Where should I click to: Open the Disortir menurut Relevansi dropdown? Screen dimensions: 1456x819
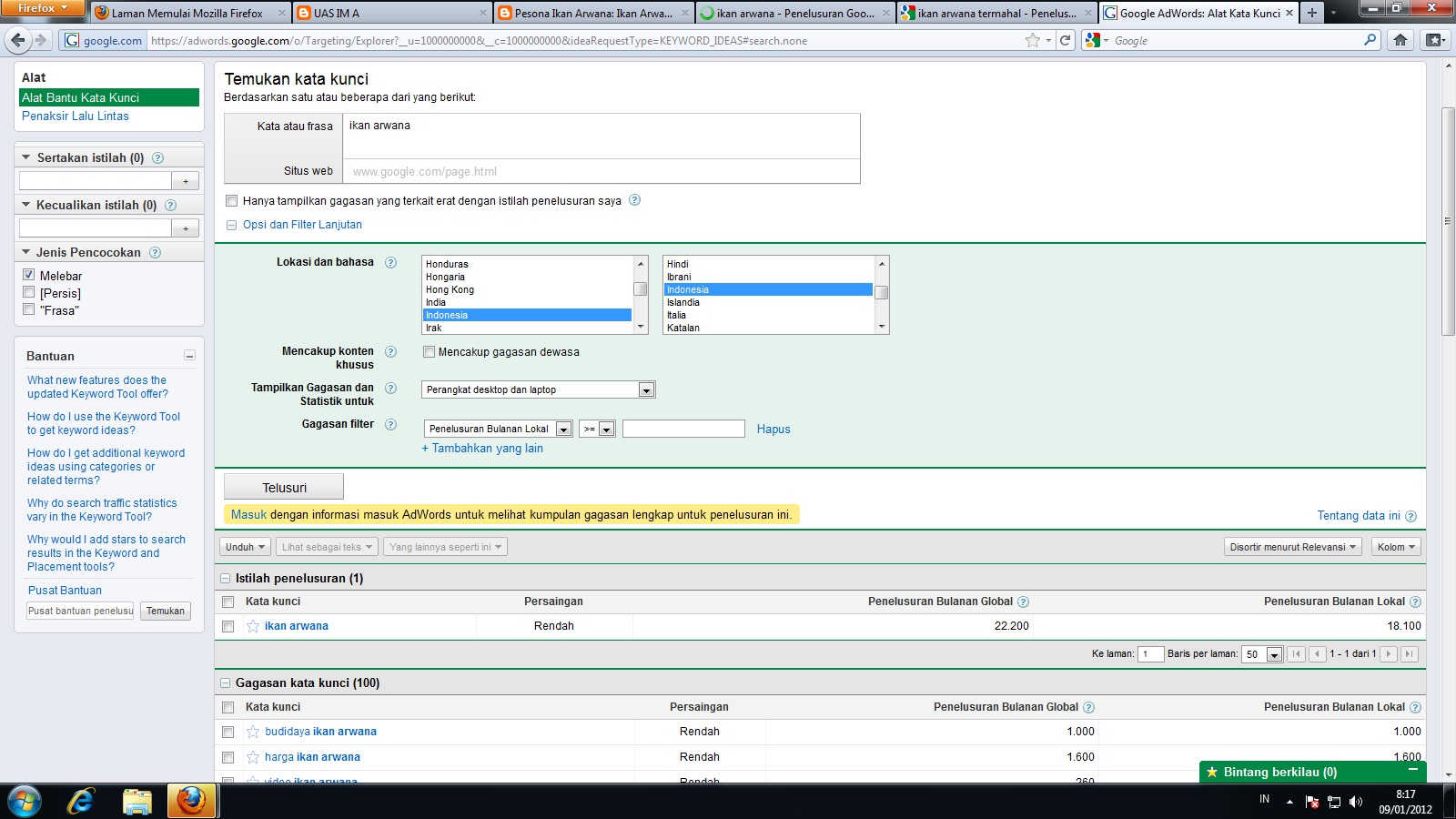pyautogui.click(x=1293, y=547)
